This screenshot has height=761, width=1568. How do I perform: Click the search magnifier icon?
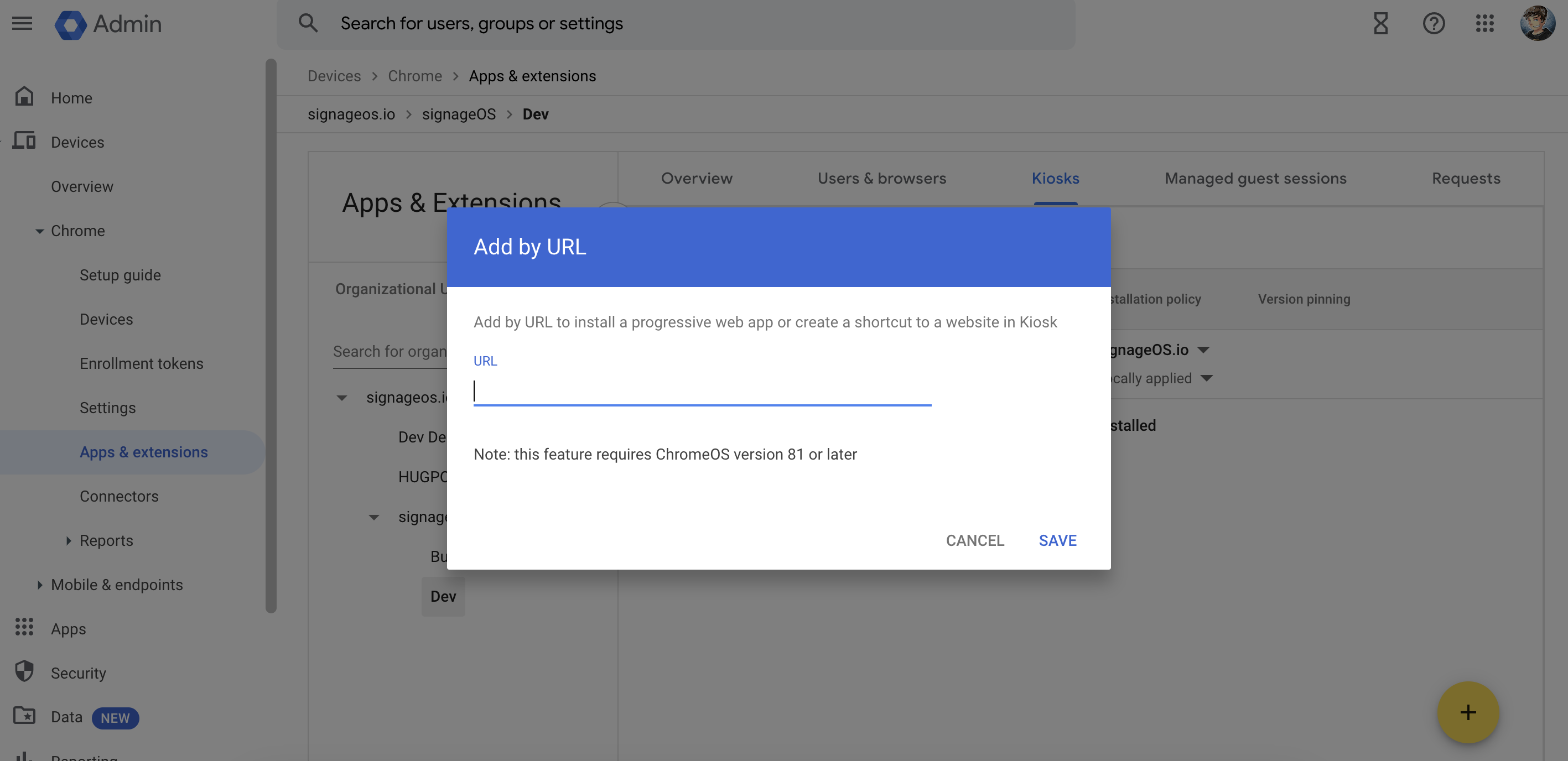coord(308,23)
